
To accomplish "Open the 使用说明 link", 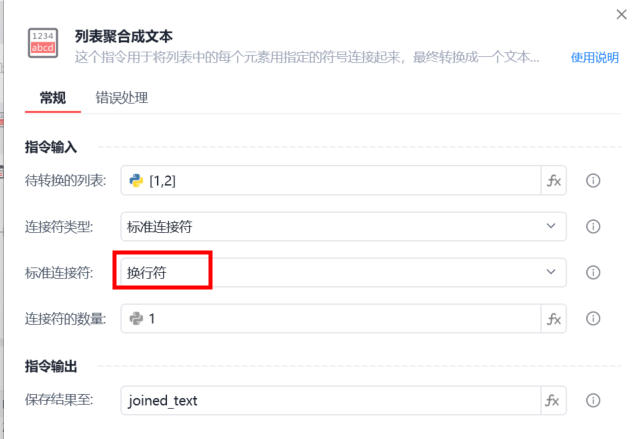I will point(594,58).
